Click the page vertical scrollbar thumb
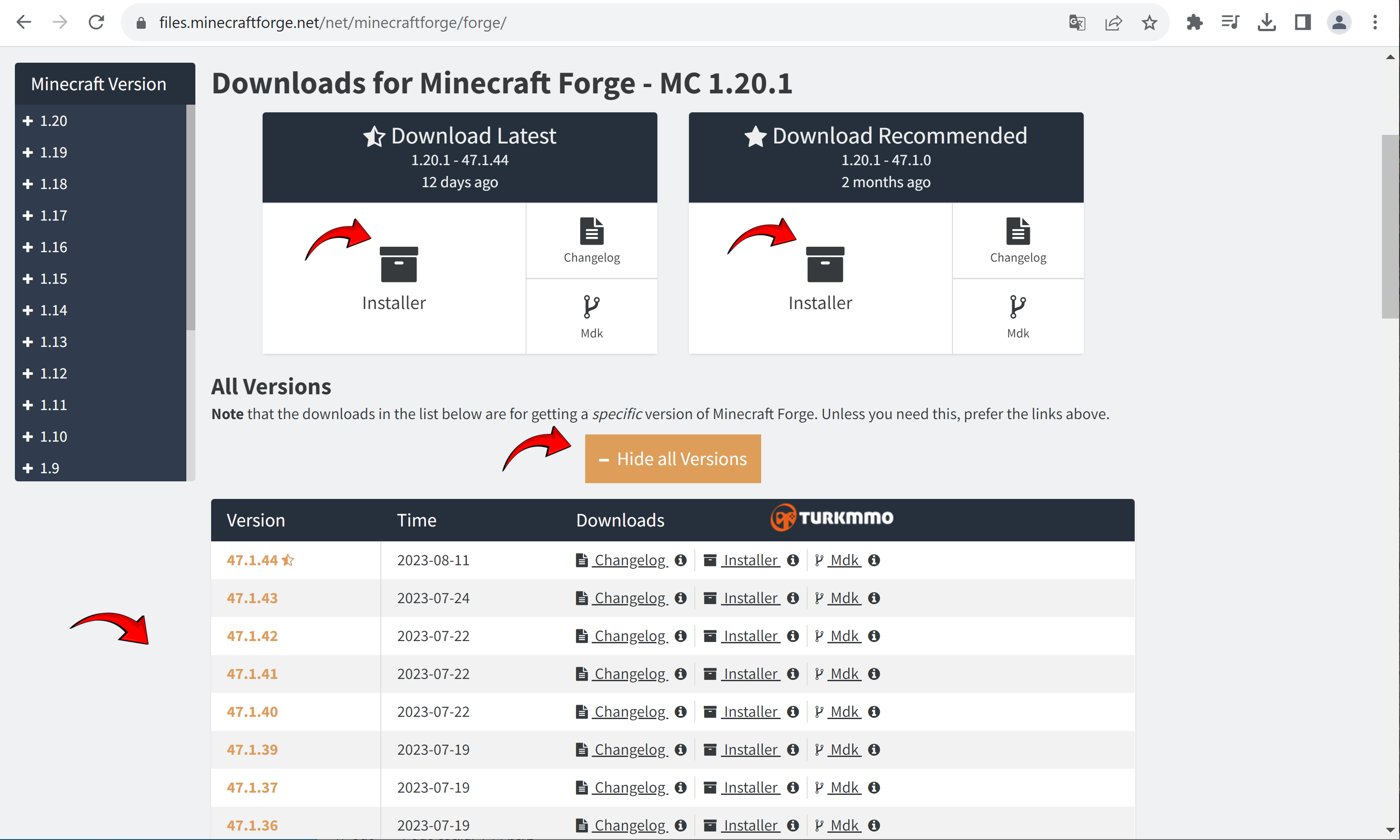The width and height of the screenshot is (1400, 840). [x=1391, y=226]
